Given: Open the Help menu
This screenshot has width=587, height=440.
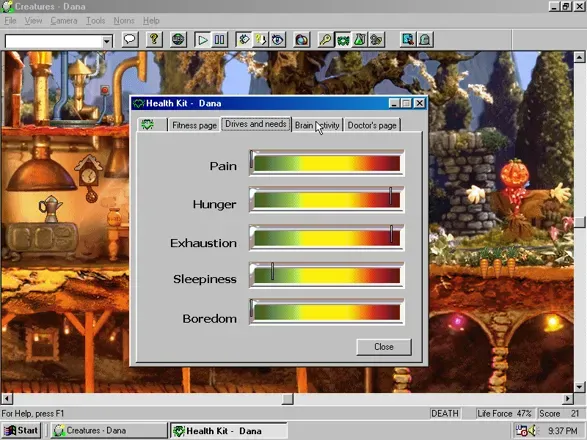Looking at the screenshot, I should pos(151,21).
